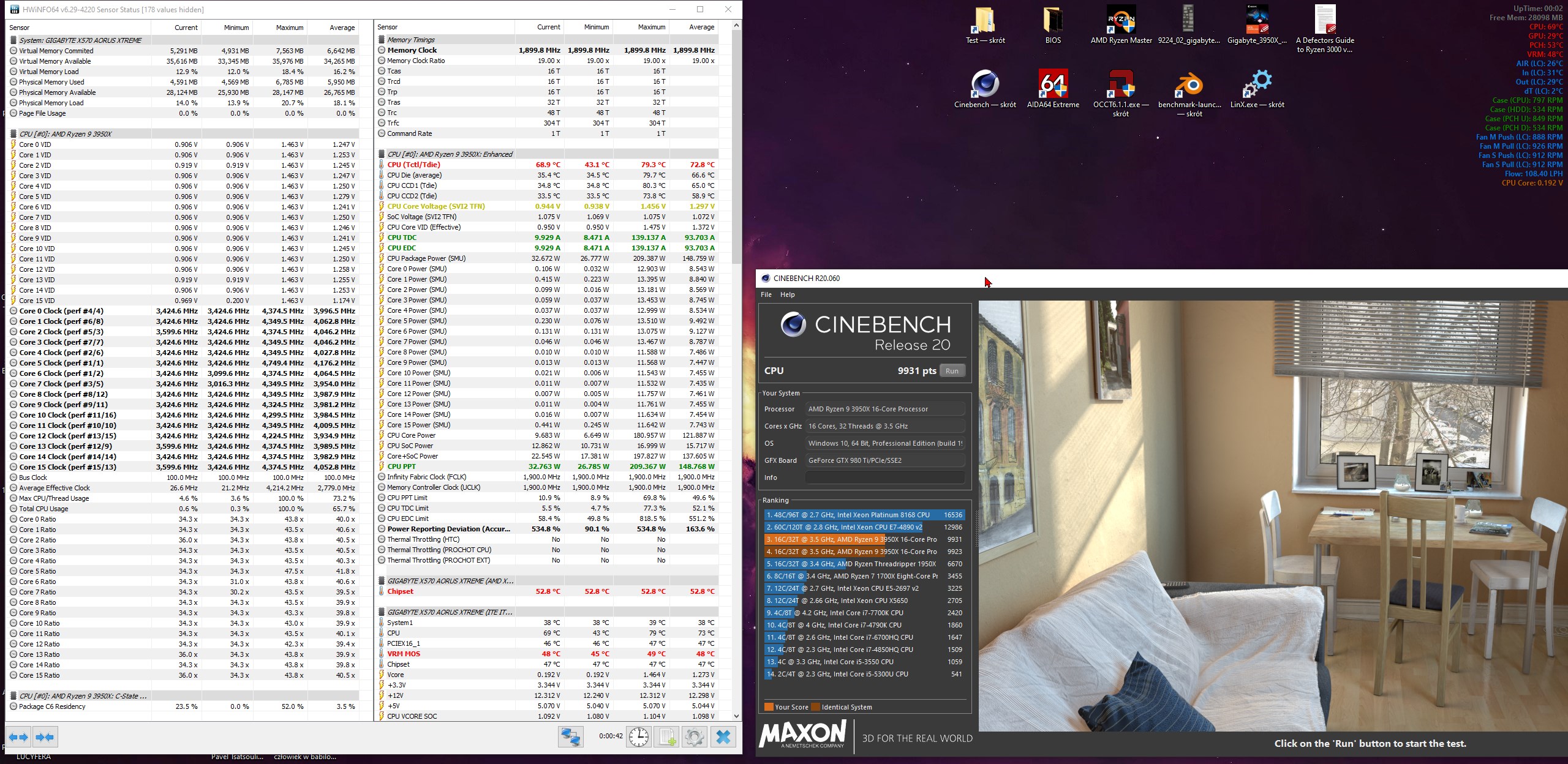Select the 'CPU (Tctl/Tdie)' sensor row
This screenshot has width=1568, height=764.
pos(547,165)
